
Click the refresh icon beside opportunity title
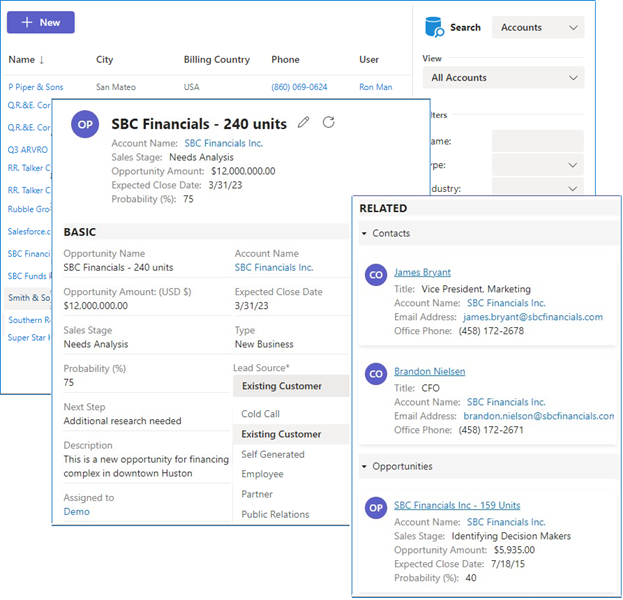(329, 123)
